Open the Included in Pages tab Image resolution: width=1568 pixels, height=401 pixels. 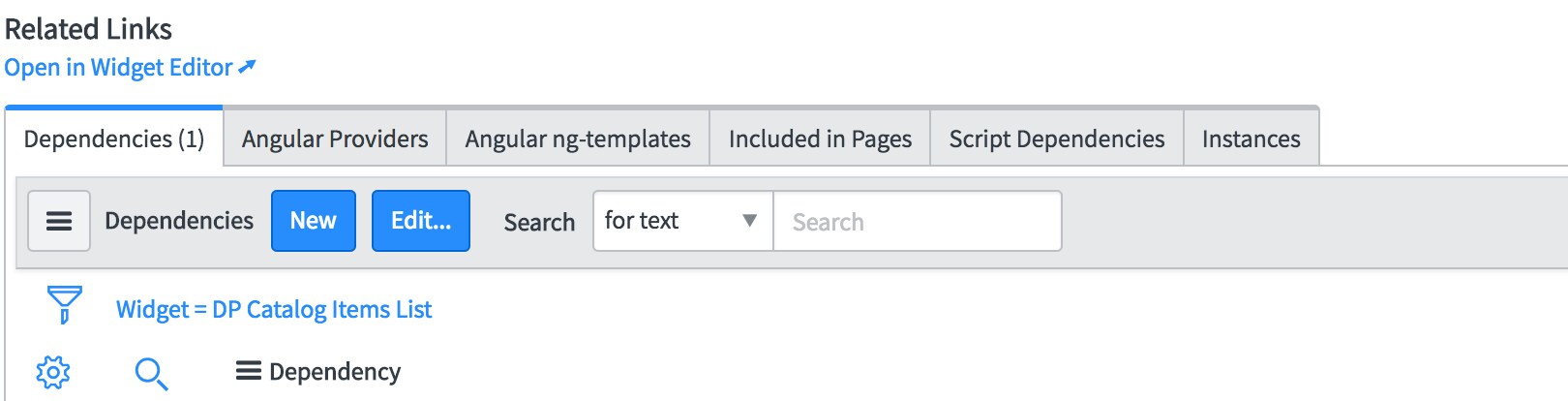[820, 139]
